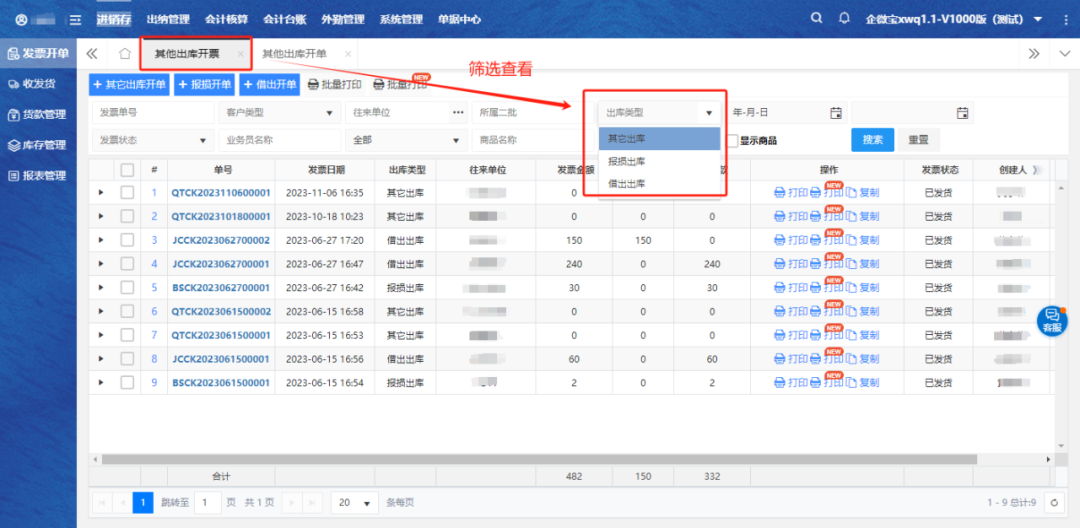Open 库存管理 in the sidebar
This screenshot has height=528, width=1080.
coord(38,145)
